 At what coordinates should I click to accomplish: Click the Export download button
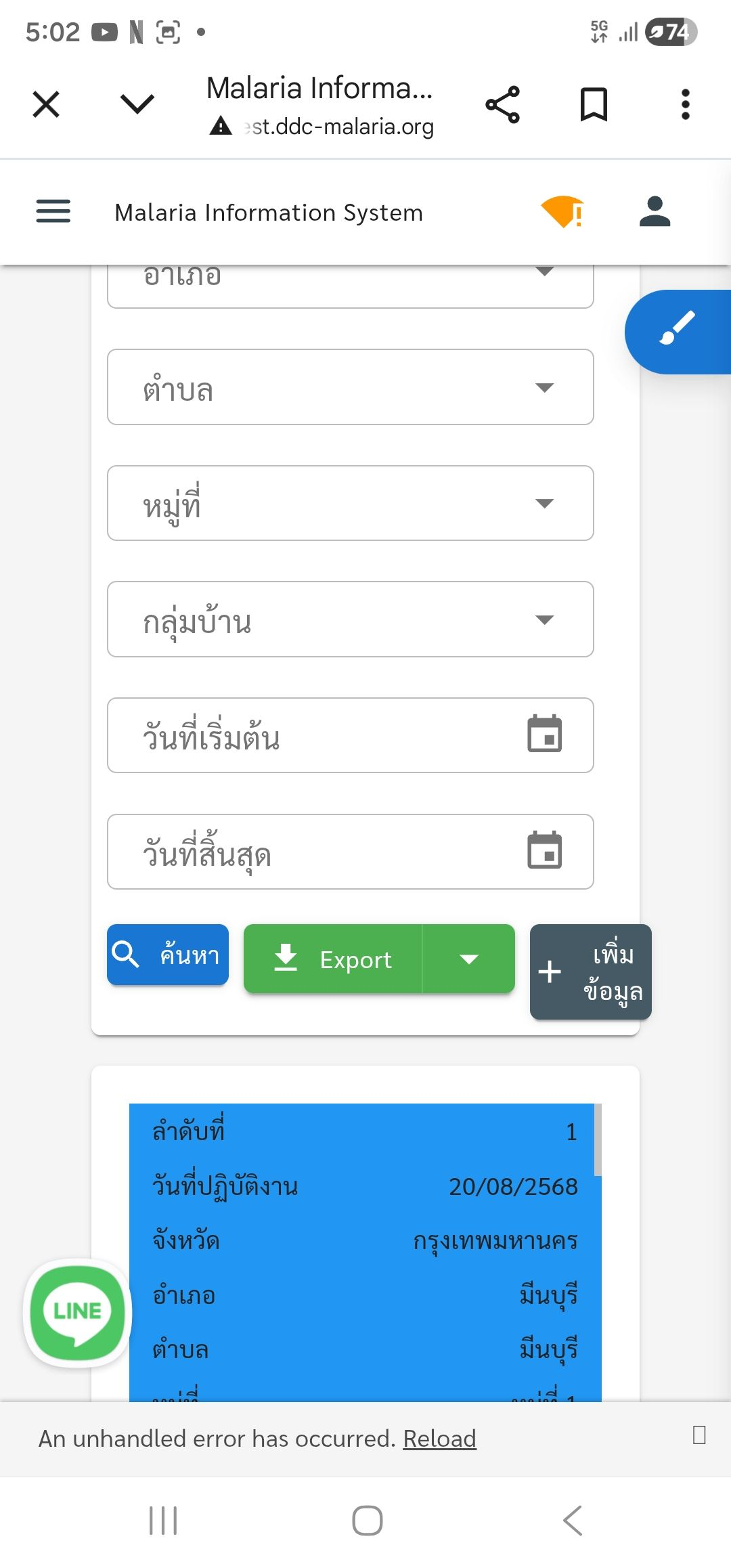point(333,959)
